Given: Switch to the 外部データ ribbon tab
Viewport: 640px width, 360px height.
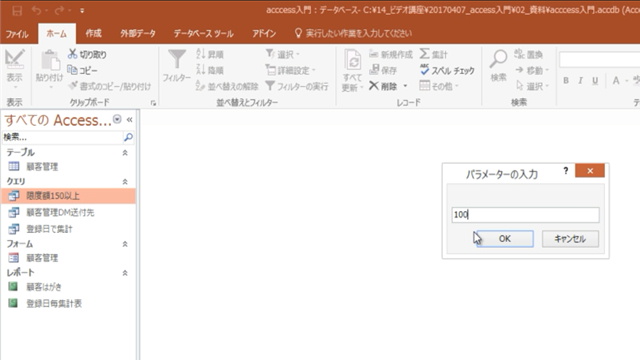Looking at the screenshot, I should click(138, 33).
